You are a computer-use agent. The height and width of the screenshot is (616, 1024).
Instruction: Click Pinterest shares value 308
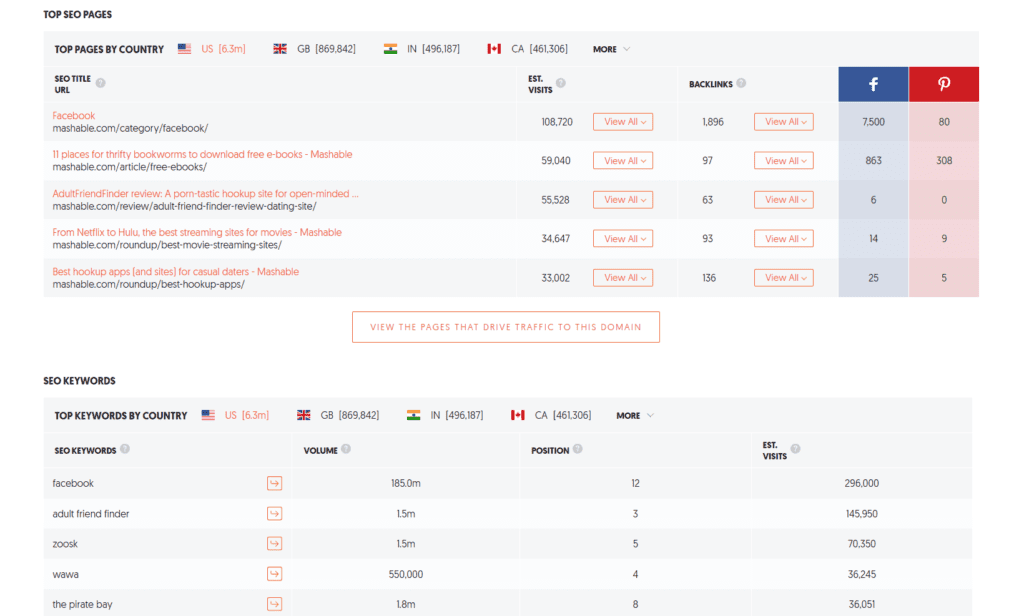(x=944, y=161)
